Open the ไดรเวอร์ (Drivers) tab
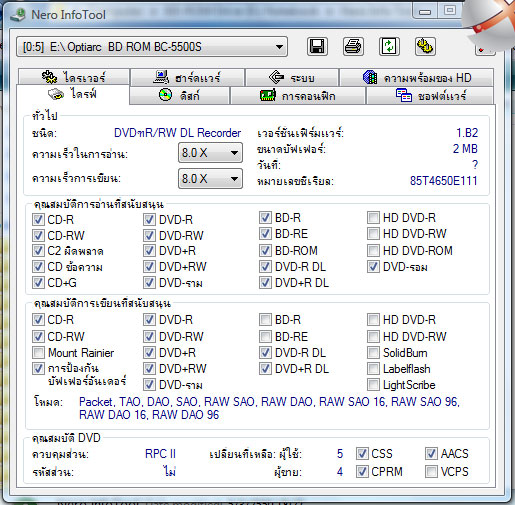The image size is (515, 505). 74,77
